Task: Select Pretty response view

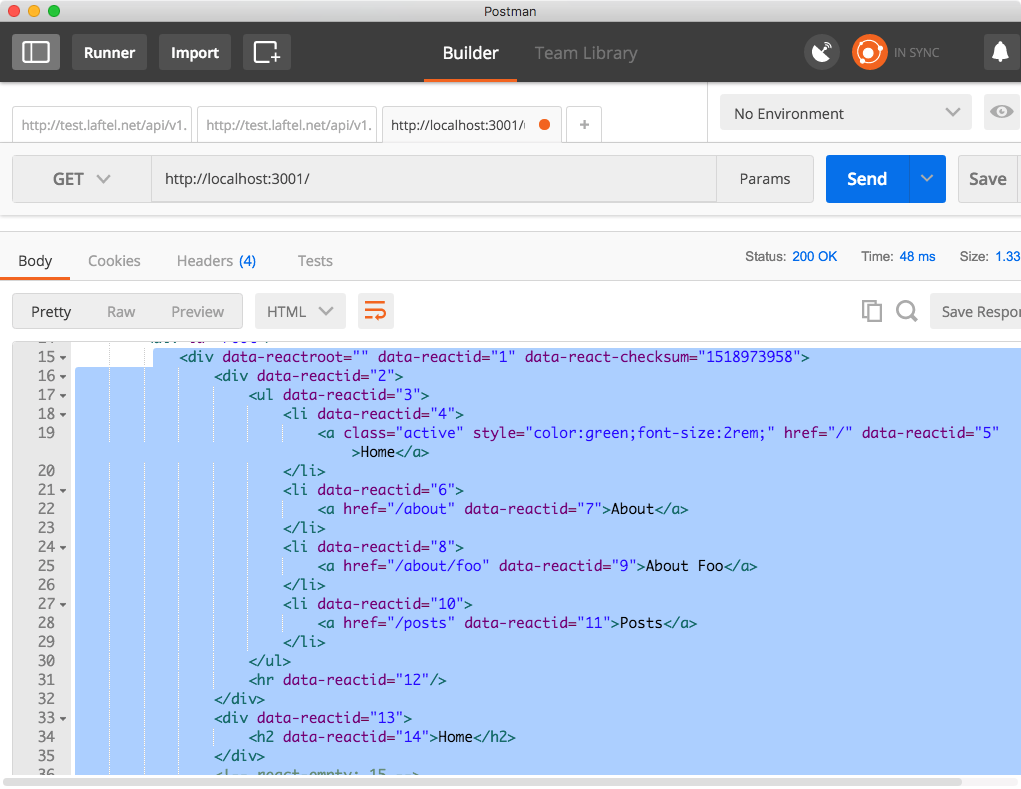Action: coord(51,311)
